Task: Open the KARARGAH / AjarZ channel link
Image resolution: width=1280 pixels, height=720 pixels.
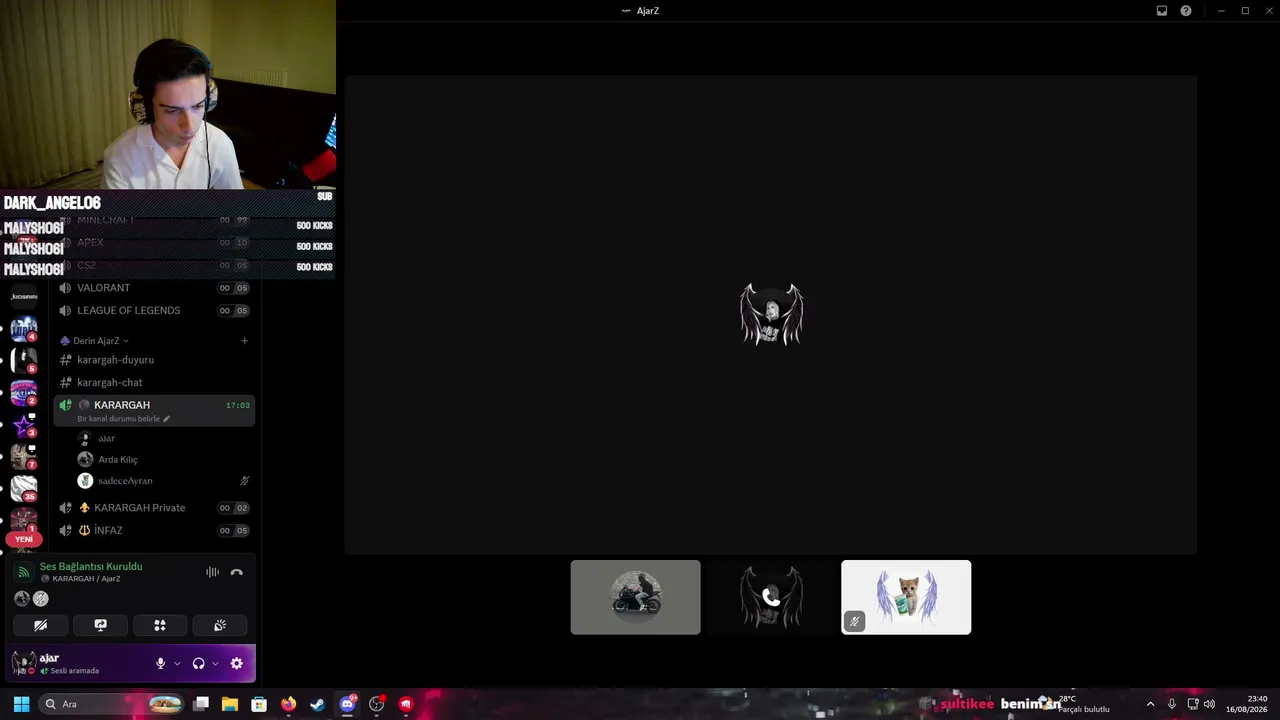Action: [86, 579]
